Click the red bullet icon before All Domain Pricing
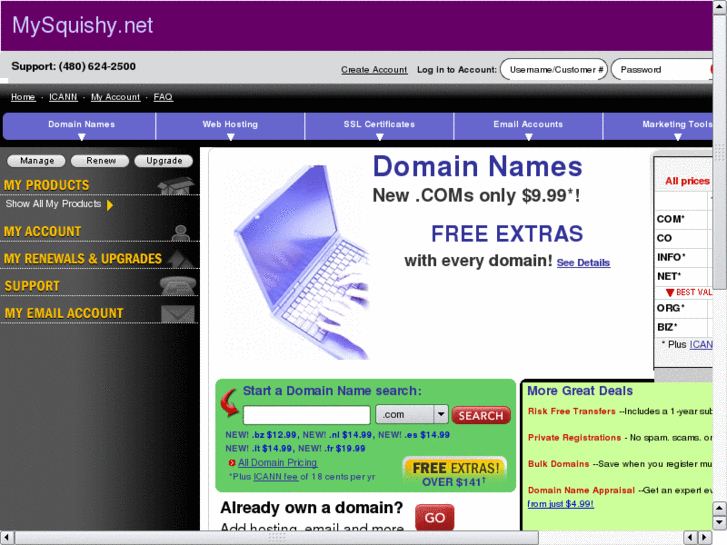Image resolution: width=727 pixels, height=545 pixels. tap(232, 462)
